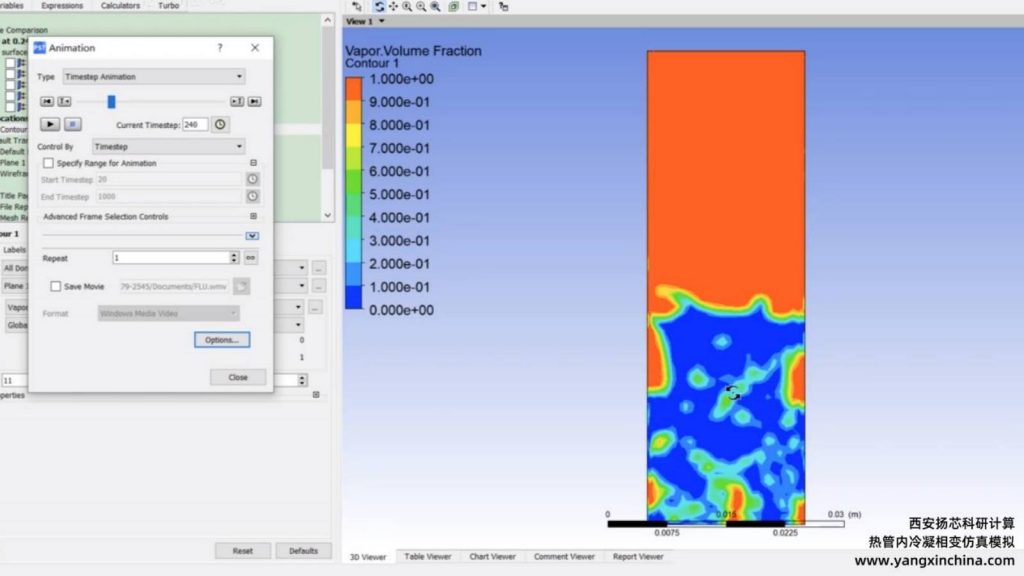Stop the animation playback
1024x576 pixels.
[72, 124]
